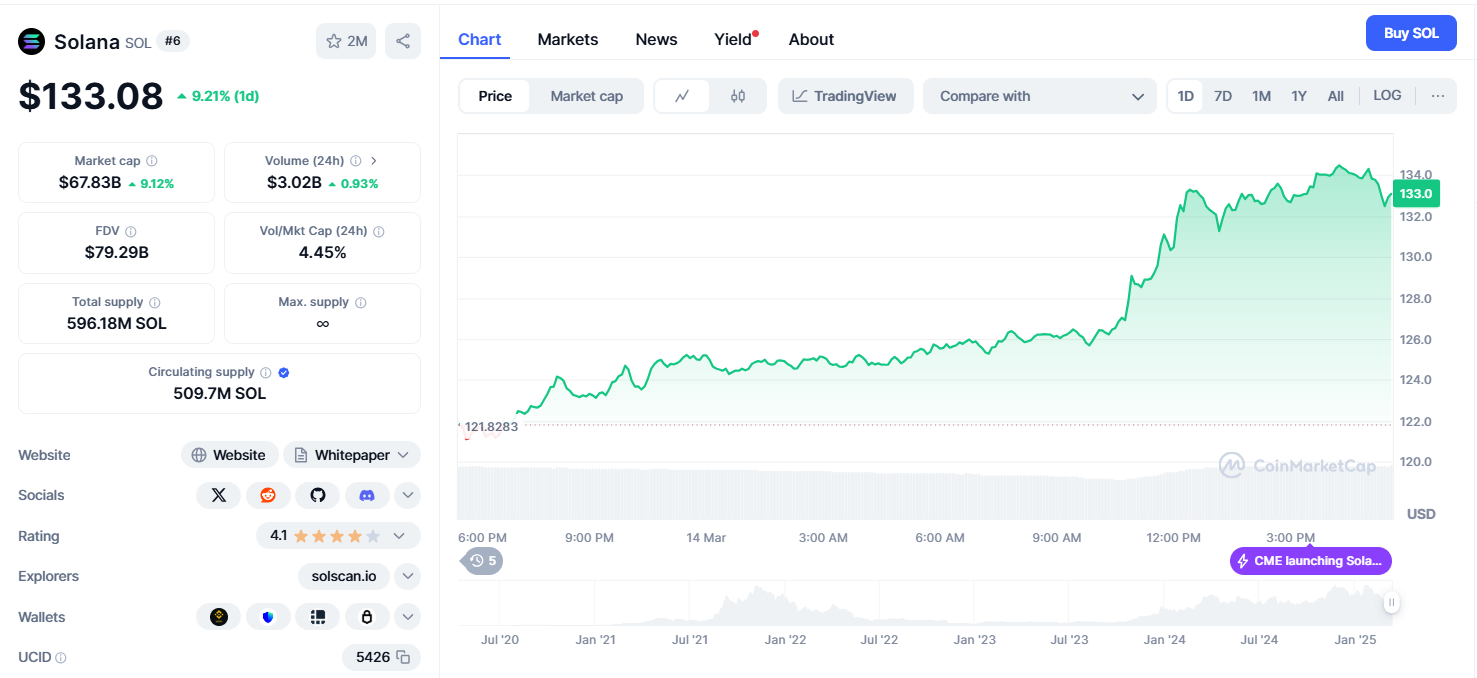Click the verified circulating supply badge
1477x678 pixels.
284,372
